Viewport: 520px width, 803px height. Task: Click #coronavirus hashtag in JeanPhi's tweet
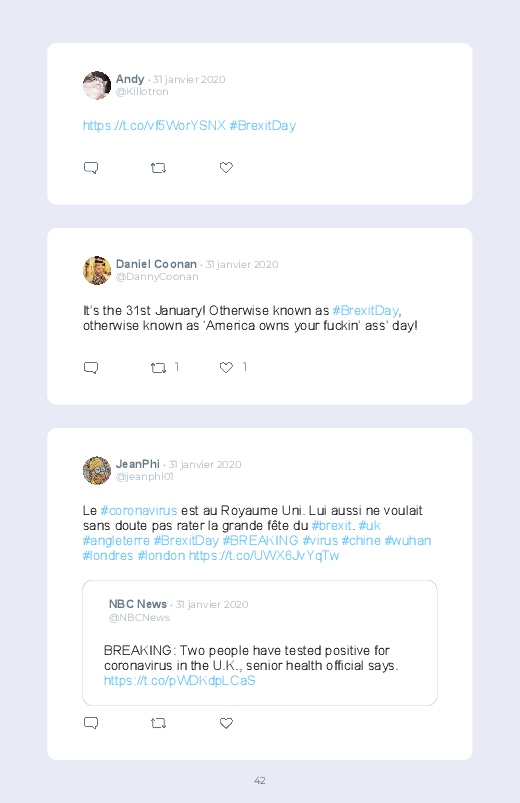click(139, 511)
